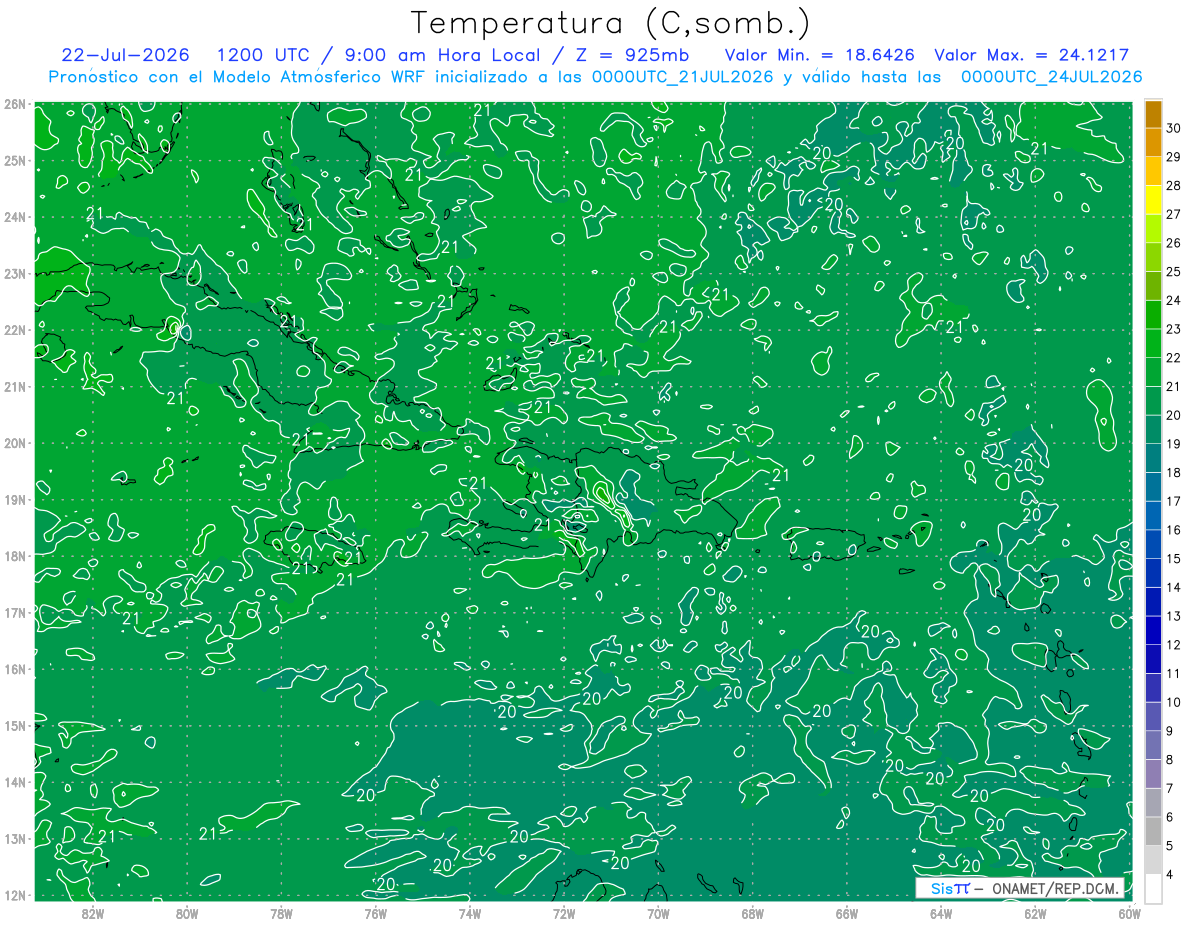Select the "1200 UTC" time text
The width and height of the screenshot is (1200, 927).
point(263,55)
